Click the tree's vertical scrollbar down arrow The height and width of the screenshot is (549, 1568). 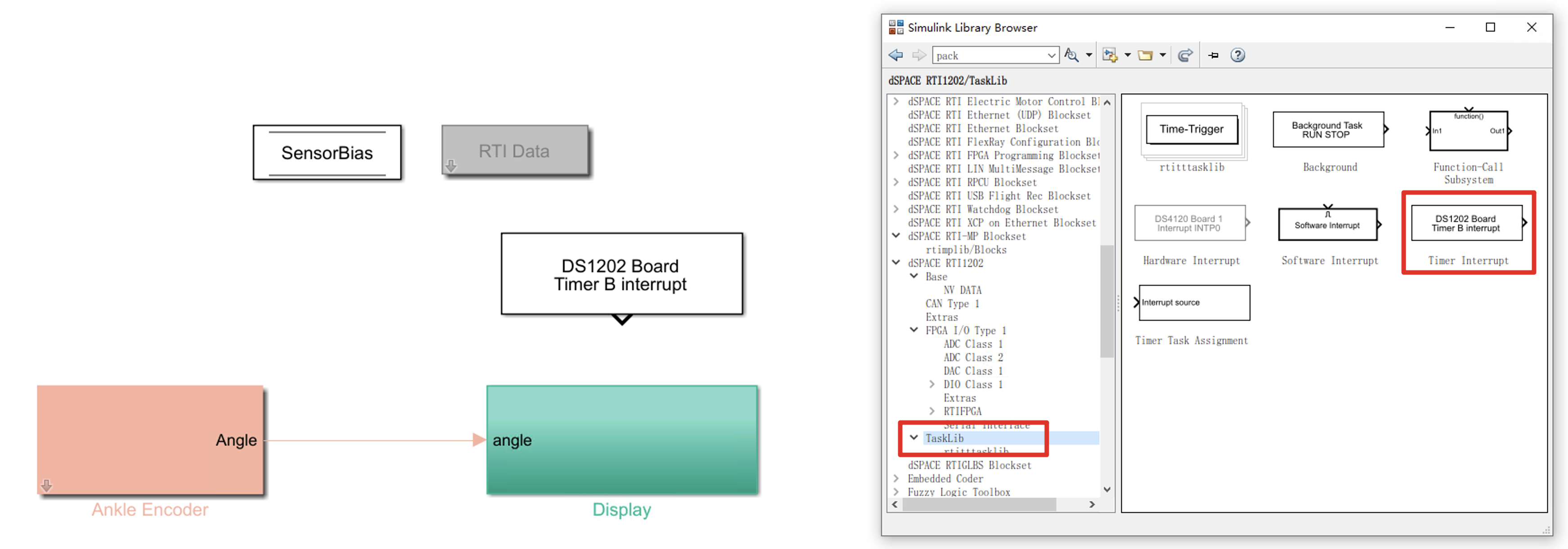[x=1107, y=489]
